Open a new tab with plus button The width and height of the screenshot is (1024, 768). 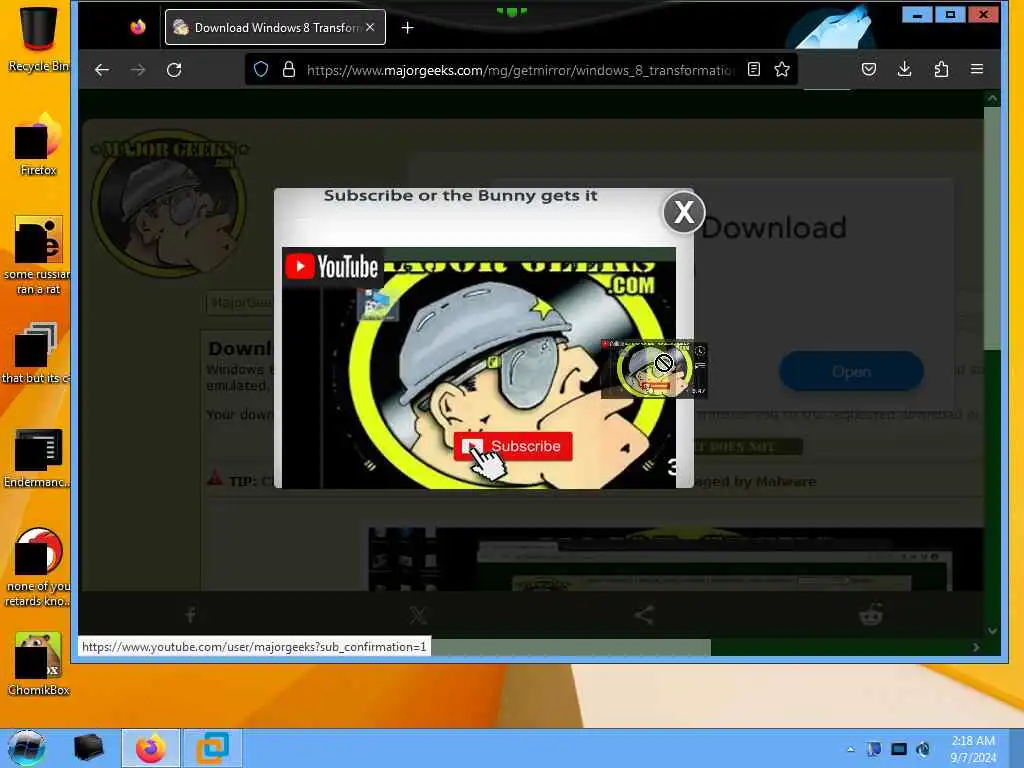408,27
